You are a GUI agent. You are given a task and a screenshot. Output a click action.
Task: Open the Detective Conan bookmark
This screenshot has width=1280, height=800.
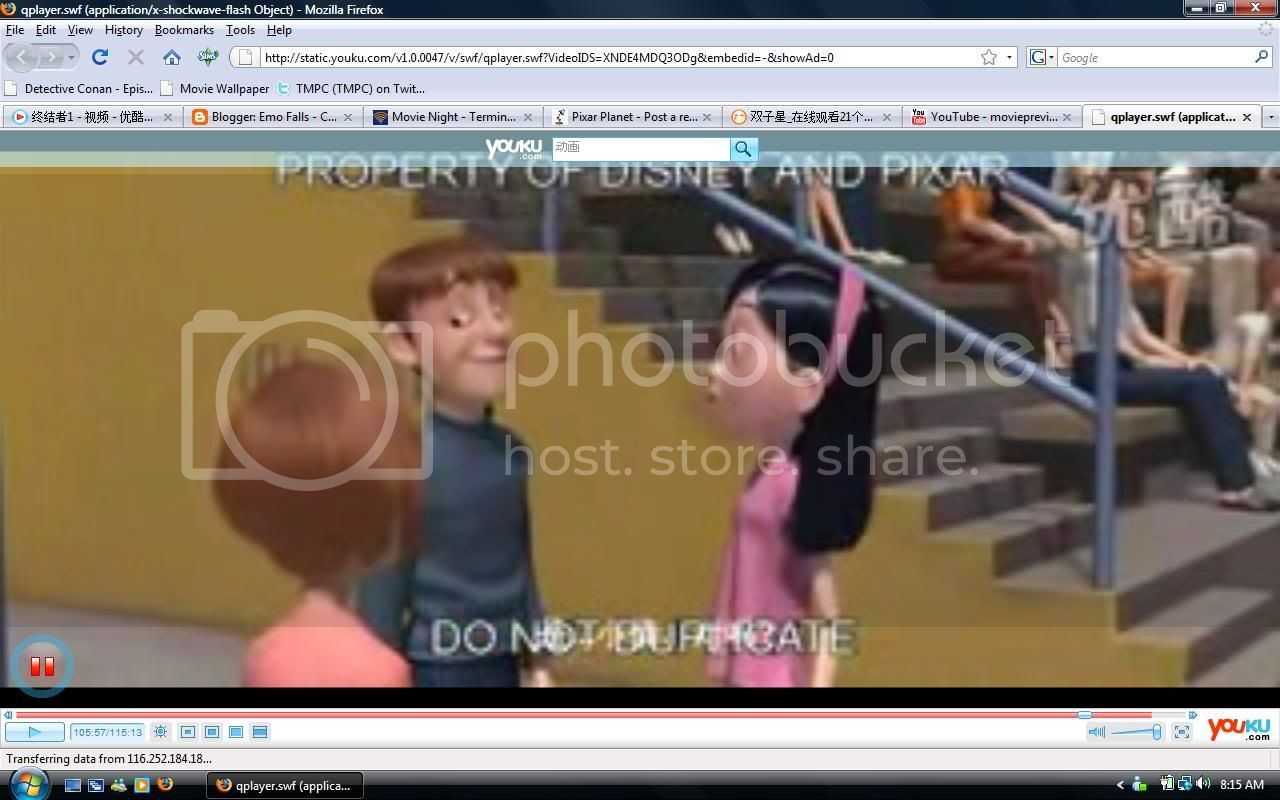coord(78,88)
